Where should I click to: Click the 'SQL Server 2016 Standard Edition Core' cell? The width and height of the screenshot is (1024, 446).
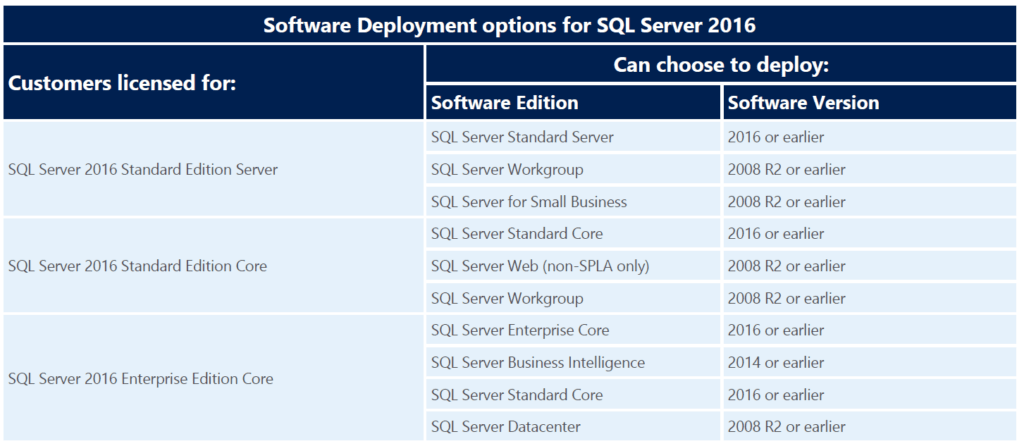pyautogui.click(x=137, y=266)
